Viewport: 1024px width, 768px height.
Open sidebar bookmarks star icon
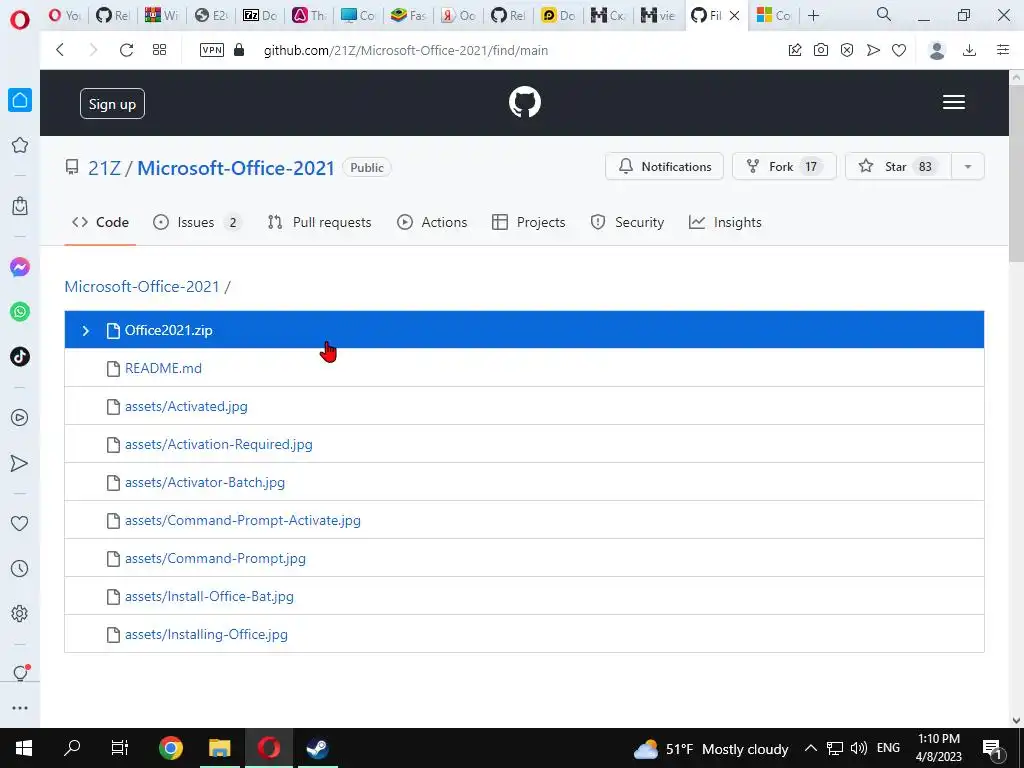(x=20, y=145)
